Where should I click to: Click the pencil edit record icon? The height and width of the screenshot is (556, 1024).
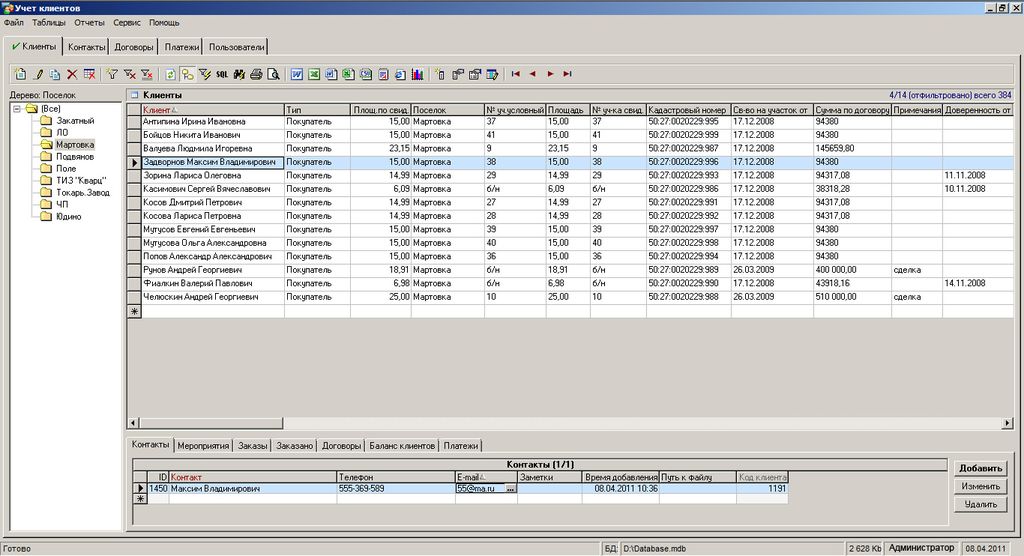click(x=38, y=74)
